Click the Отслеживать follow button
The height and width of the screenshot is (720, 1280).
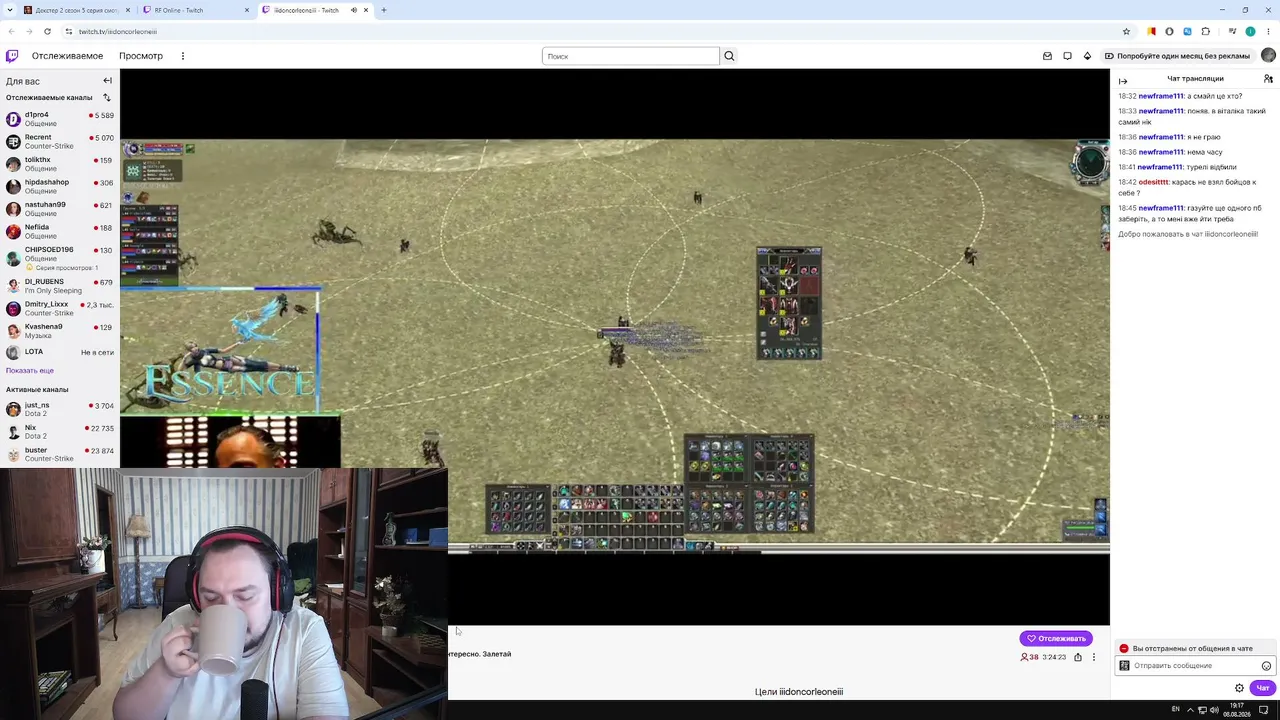1056,638
